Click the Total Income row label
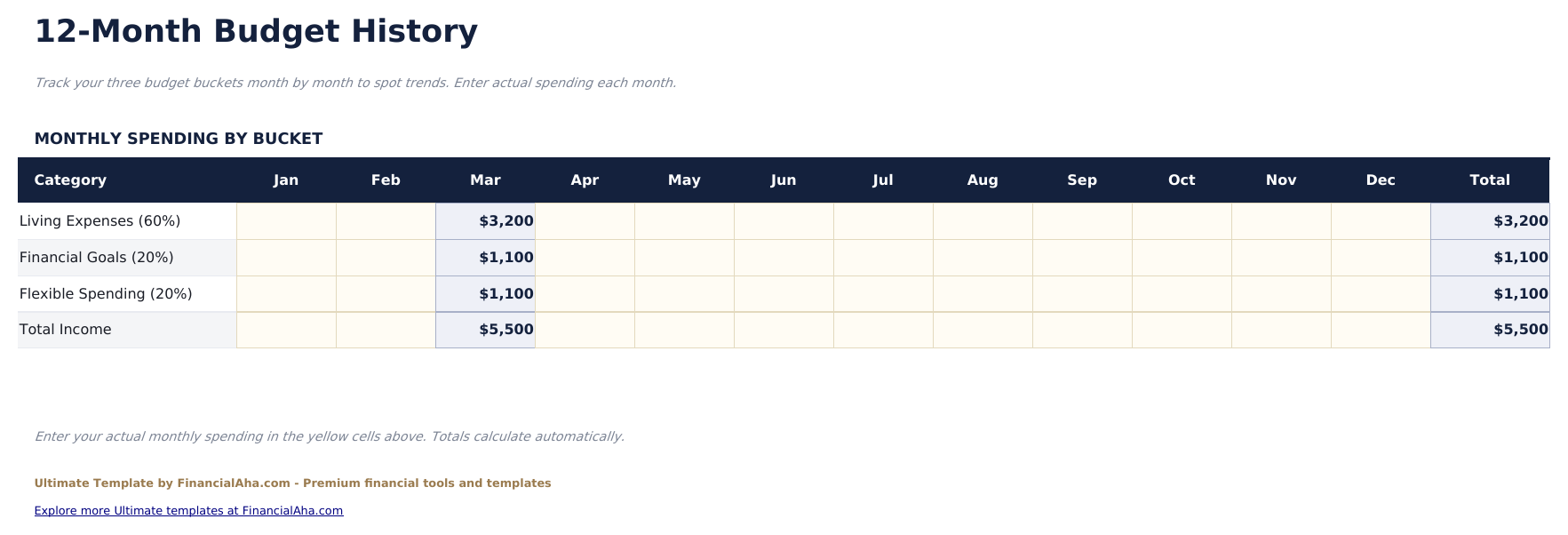Image resolution: width=1568 pixels, height=535 pixels. click(x=66, y=330)
